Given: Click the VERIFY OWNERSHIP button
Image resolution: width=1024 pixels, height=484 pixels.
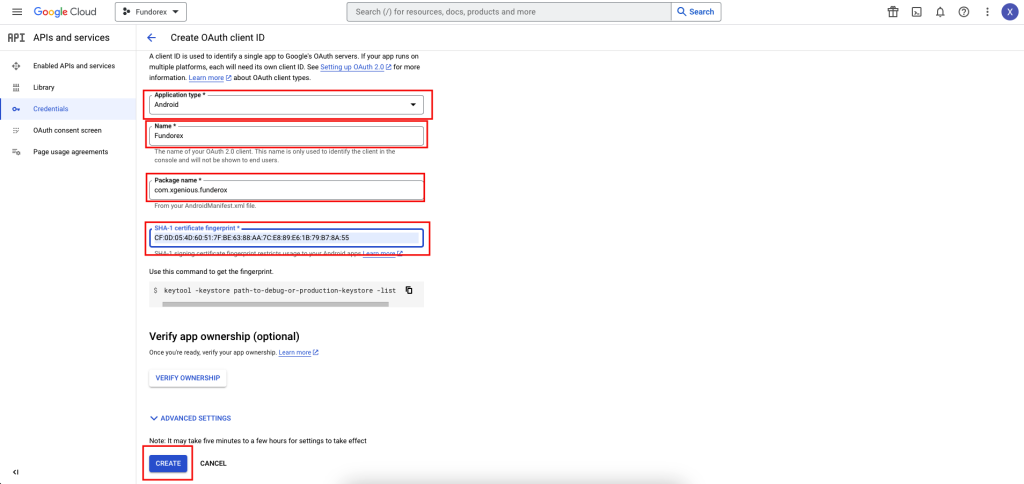Looking at the screenshot, I should (x=187, y=378).
